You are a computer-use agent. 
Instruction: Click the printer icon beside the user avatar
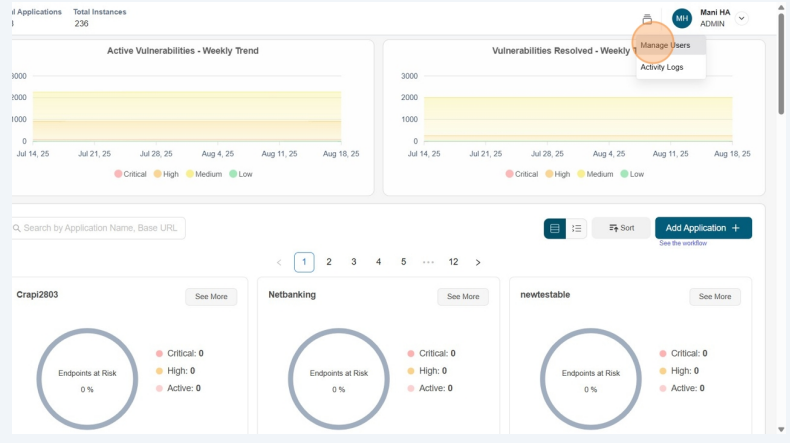tap(647, 19)
